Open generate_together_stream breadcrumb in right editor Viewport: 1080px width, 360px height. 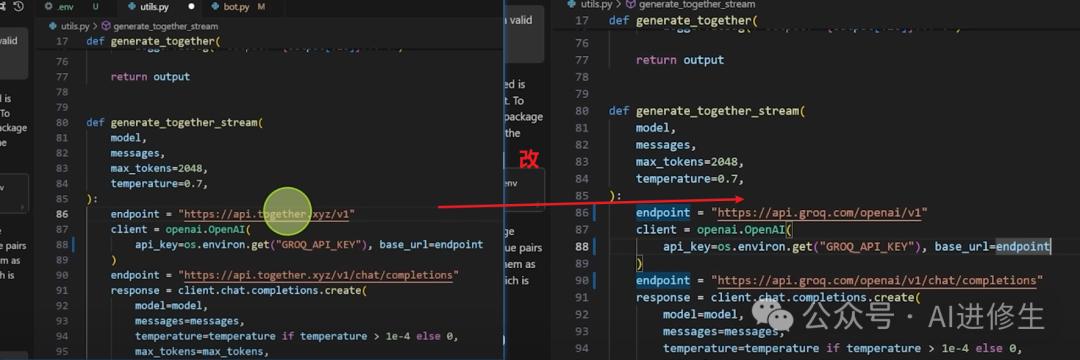pyautogui.click(x=697, y=4)
